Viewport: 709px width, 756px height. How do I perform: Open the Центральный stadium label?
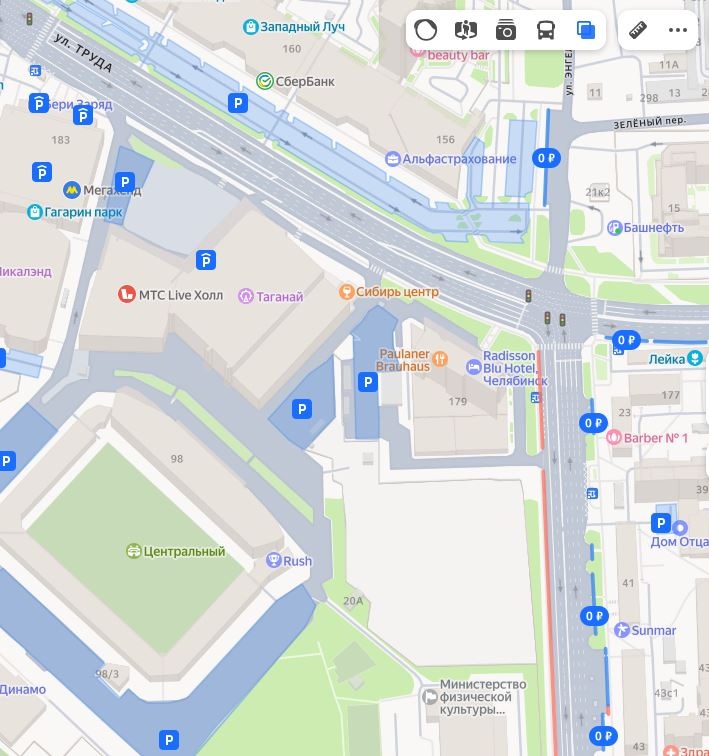coord(184,551)
